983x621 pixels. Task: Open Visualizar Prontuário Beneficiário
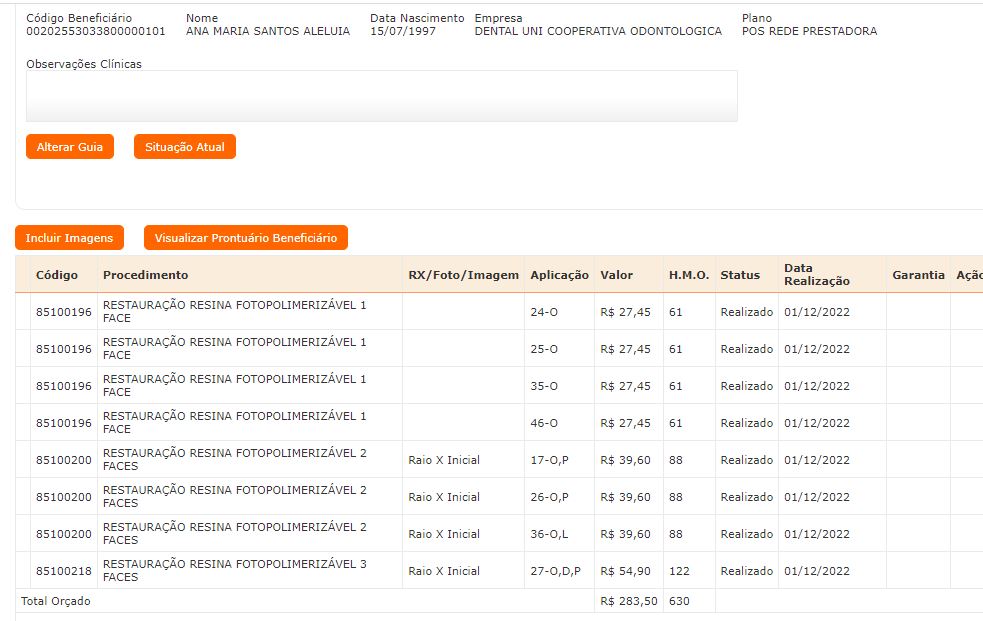pos(245,238)
